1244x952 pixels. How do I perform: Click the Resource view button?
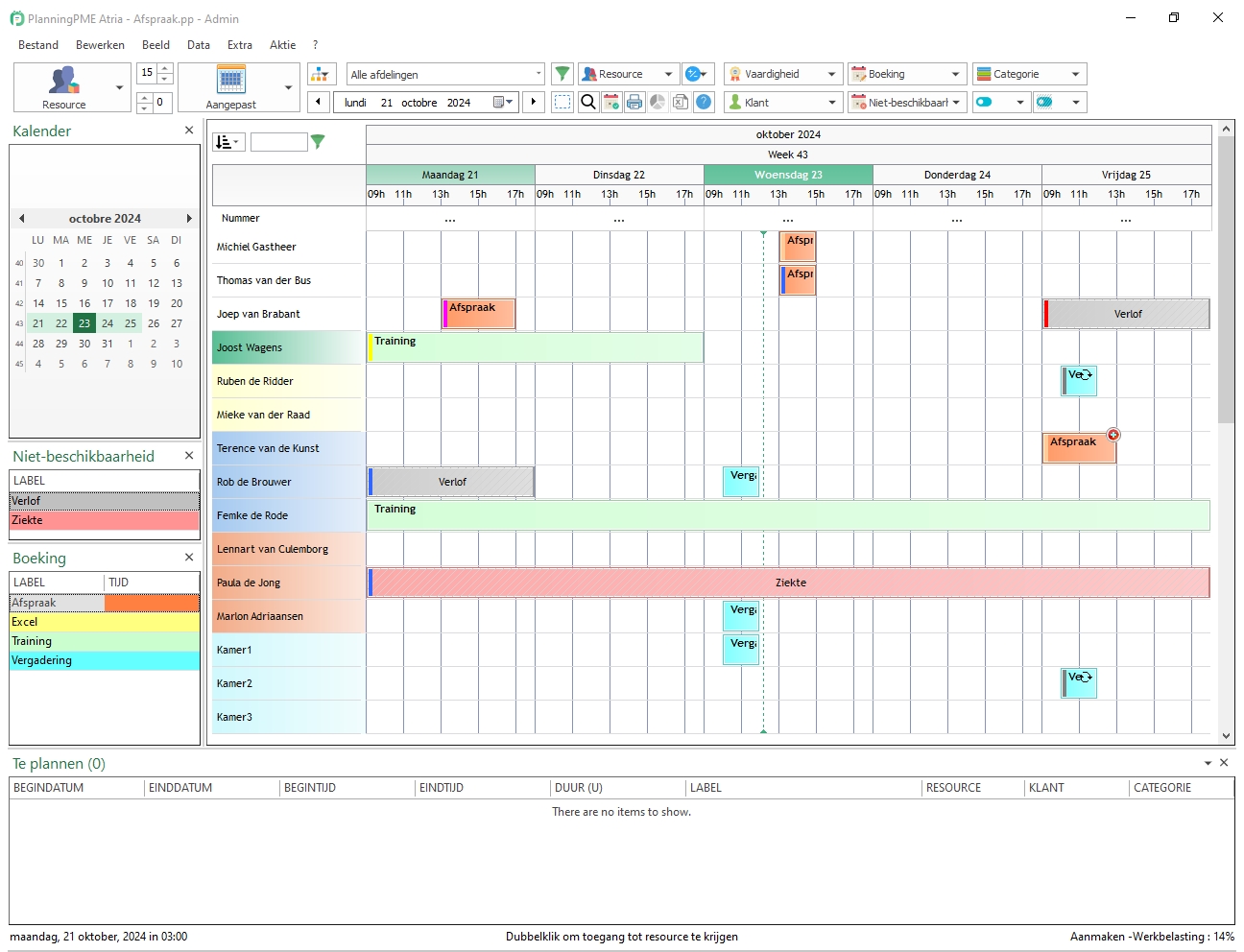pos(63,87)
